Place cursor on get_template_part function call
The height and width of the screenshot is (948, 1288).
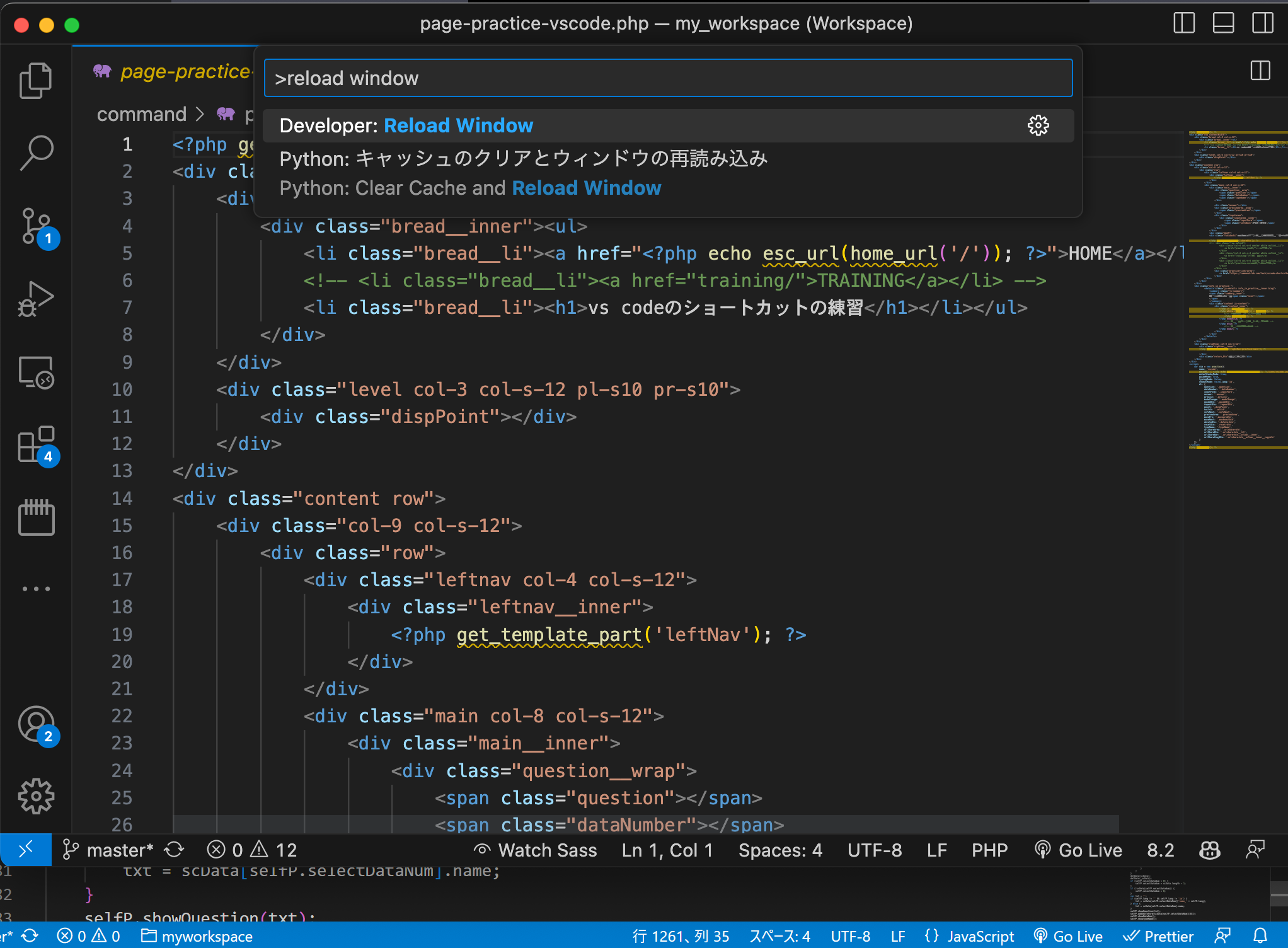pos(548,634)
